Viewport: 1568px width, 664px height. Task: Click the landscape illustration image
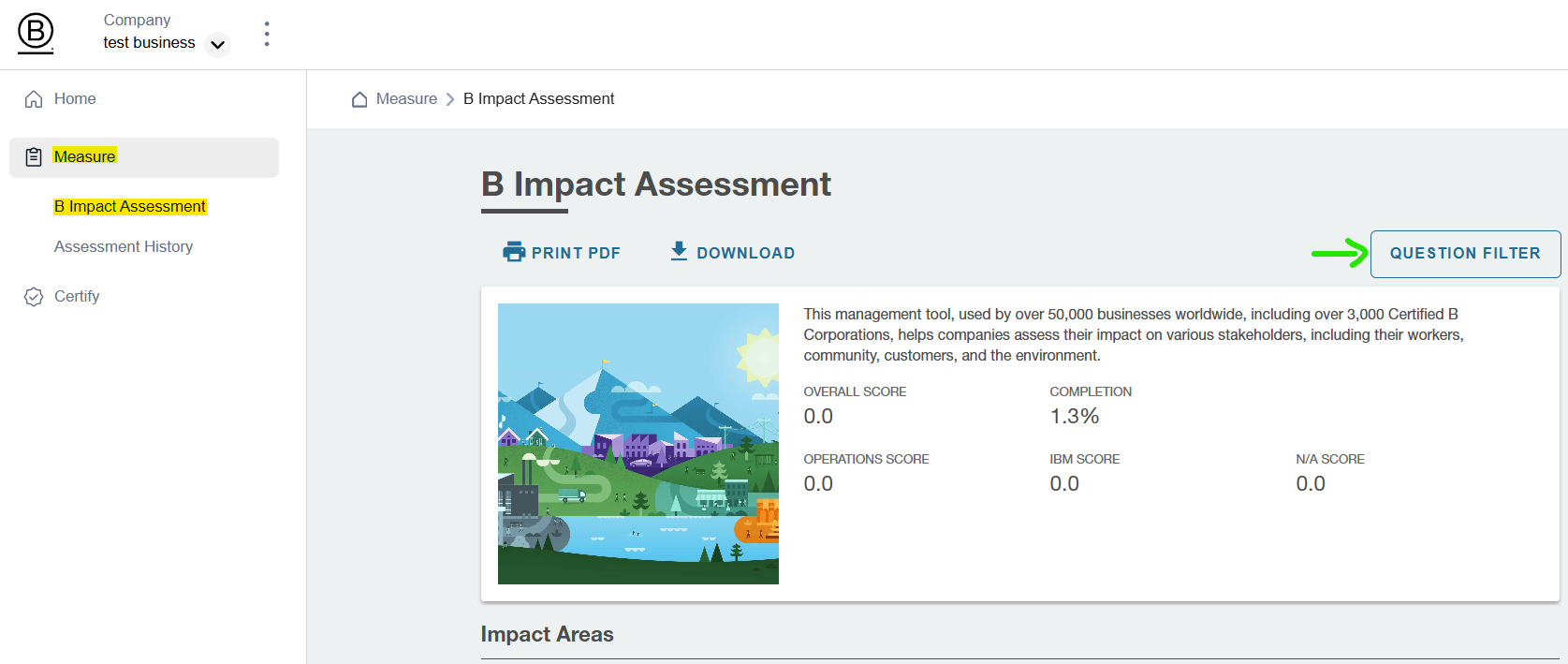(638, 444)
